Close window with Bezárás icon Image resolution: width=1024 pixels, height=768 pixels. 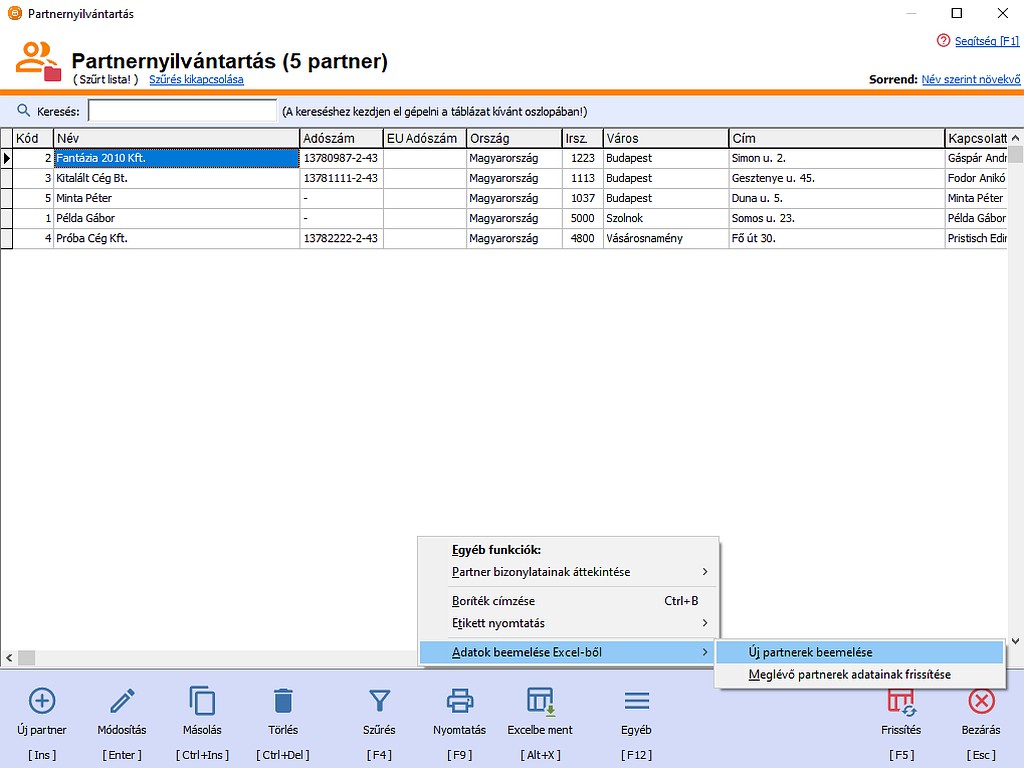981,700
